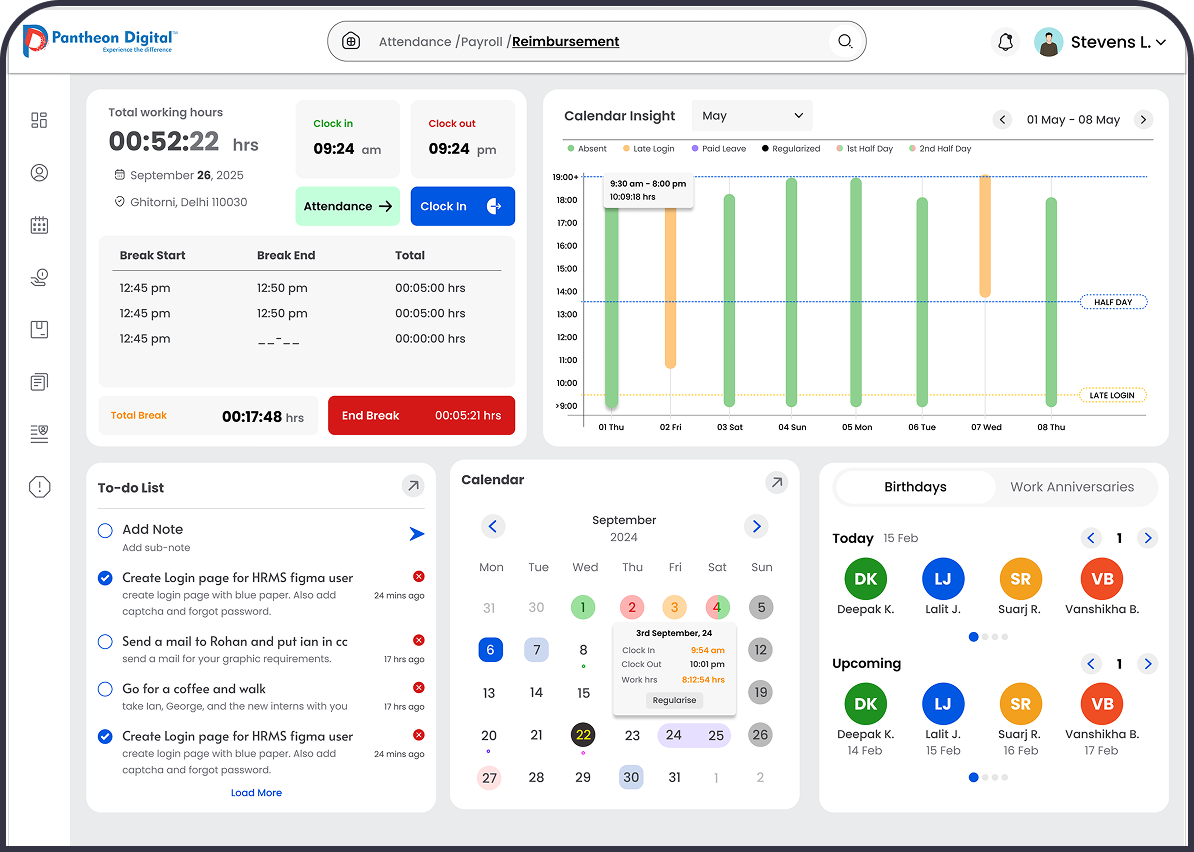Click the notification bell icon
Image resolution: width=1194 pixels, height=852 pixels.
pyautogui.click(x=1004, y=42)
